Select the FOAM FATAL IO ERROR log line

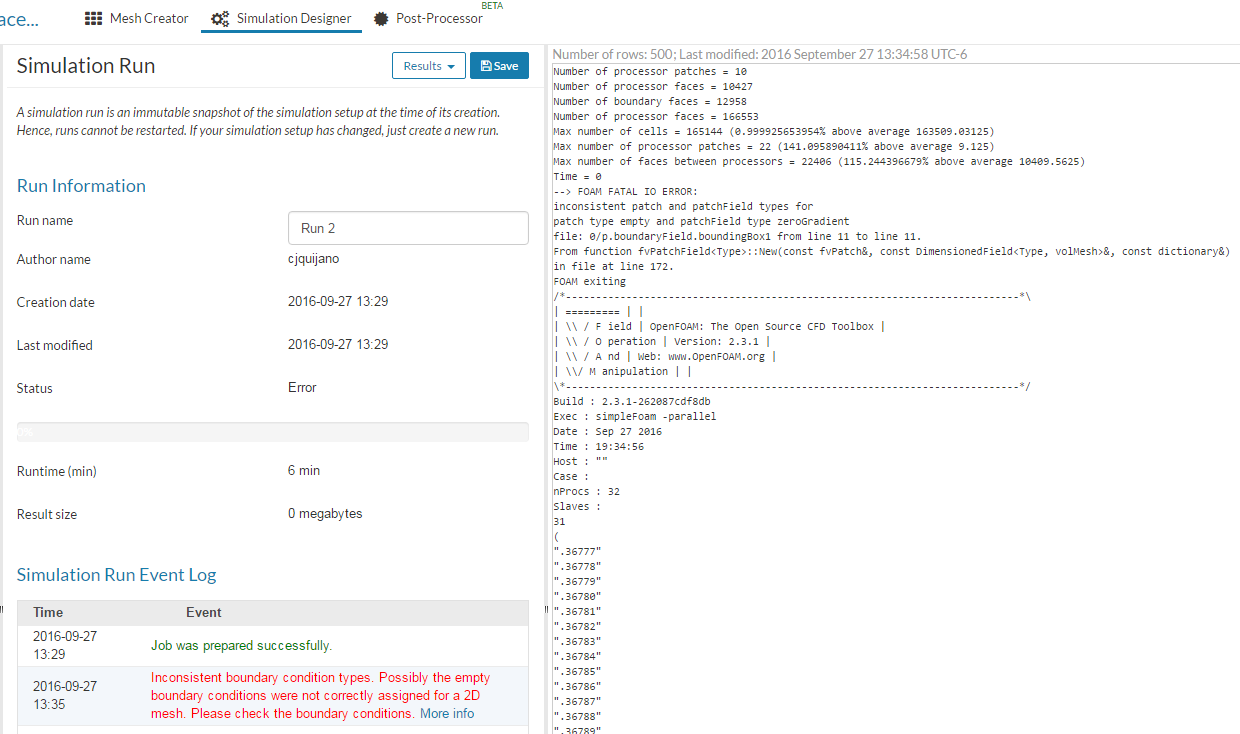coord(626,191)
